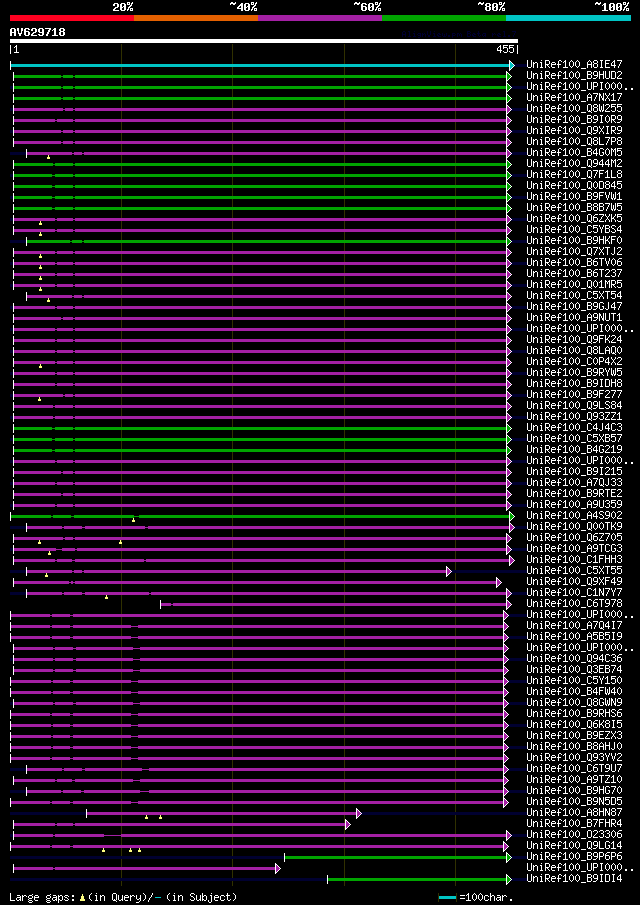Image resolution: width=640 pixels, height=905 pixels.
Task: Select the UniRef100_C5YBS4 entry
Action: click(x=574, y=230)
